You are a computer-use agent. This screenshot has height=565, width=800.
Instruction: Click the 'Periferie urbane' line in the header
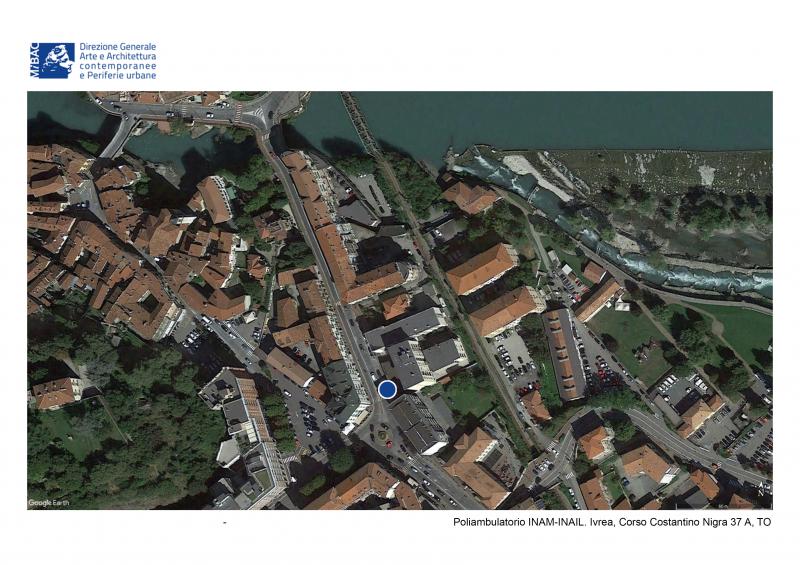click(x=117, y=76)
